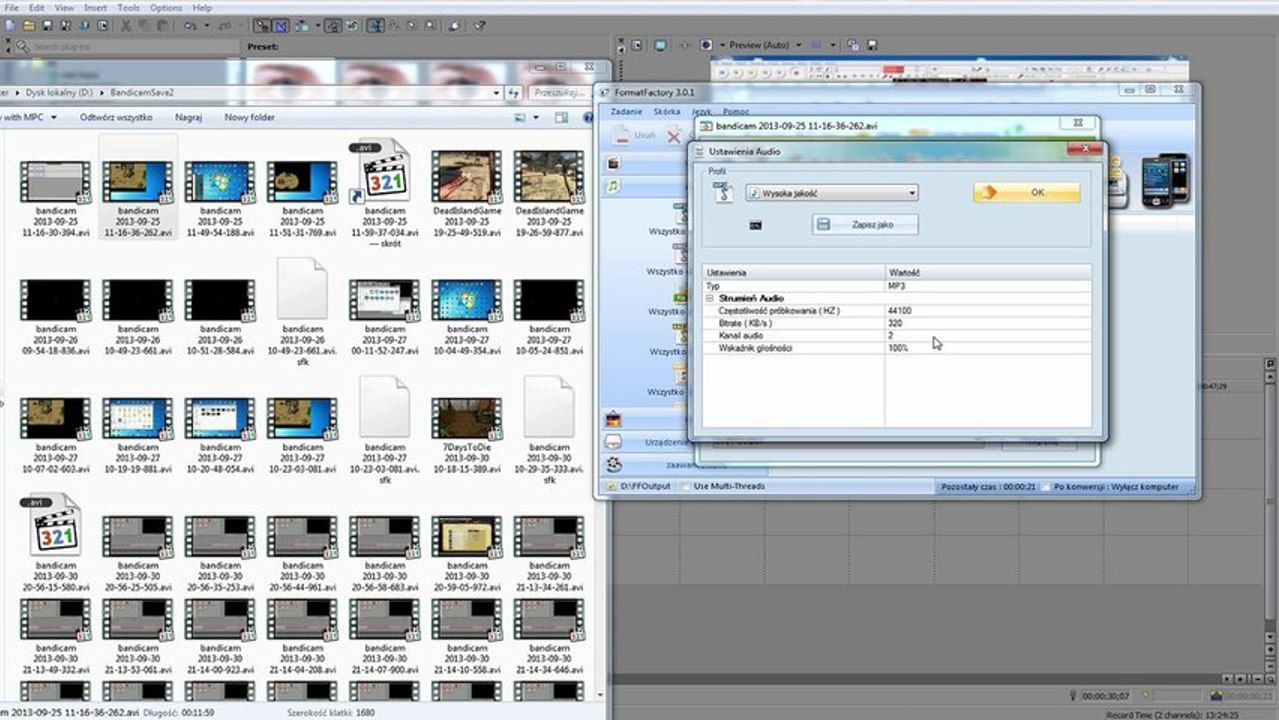Toggle the enable snapping button in Vegas toolbar
The width and height of the screenshot is (1279, 720).
click(261, 26)
